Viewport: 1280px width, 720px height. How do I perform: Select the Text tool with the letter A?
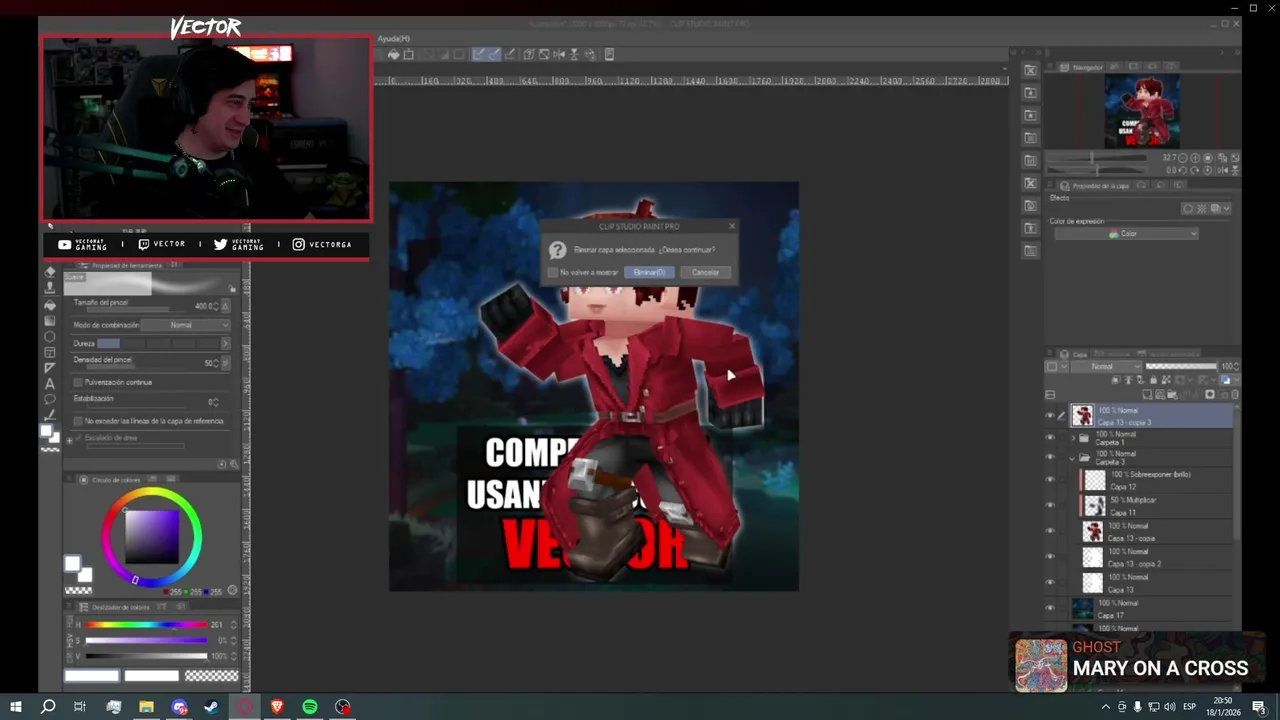49,384
